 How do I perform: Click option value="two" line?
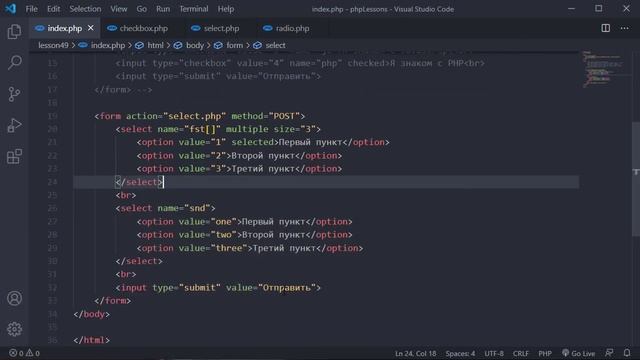(x=244, y=235)
